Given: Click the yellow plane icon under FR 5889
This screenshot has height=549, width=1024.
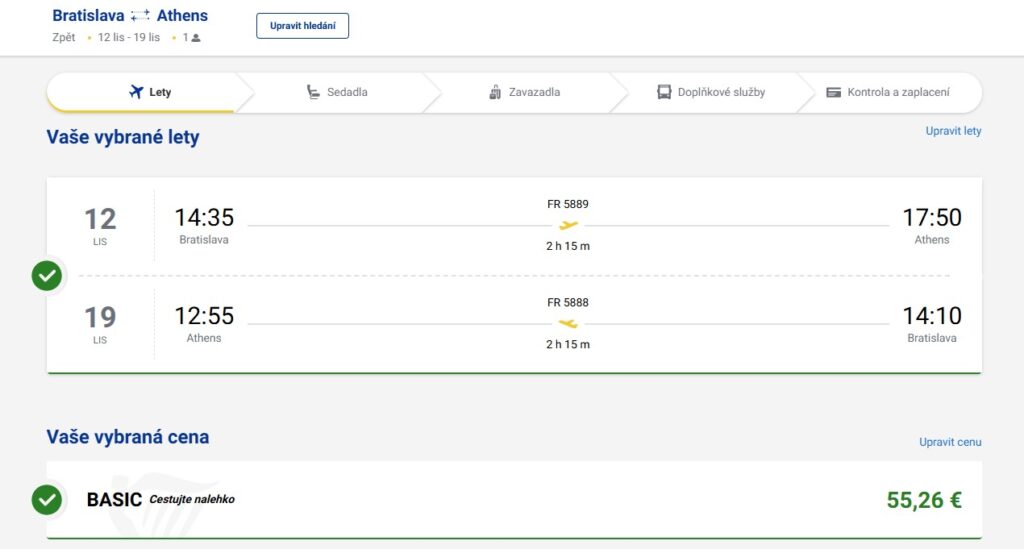Looking at the screenshot, I should coord(568,225).
